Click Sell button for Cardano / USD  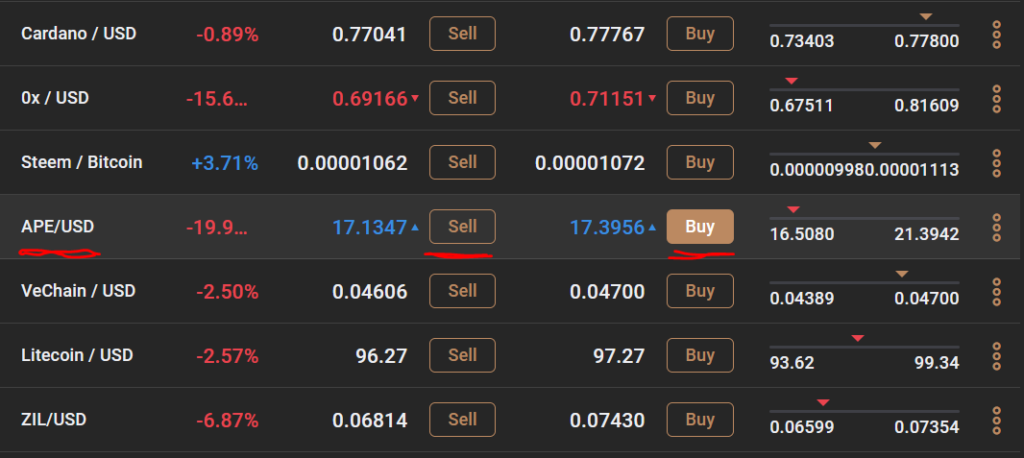click(462, 33)
